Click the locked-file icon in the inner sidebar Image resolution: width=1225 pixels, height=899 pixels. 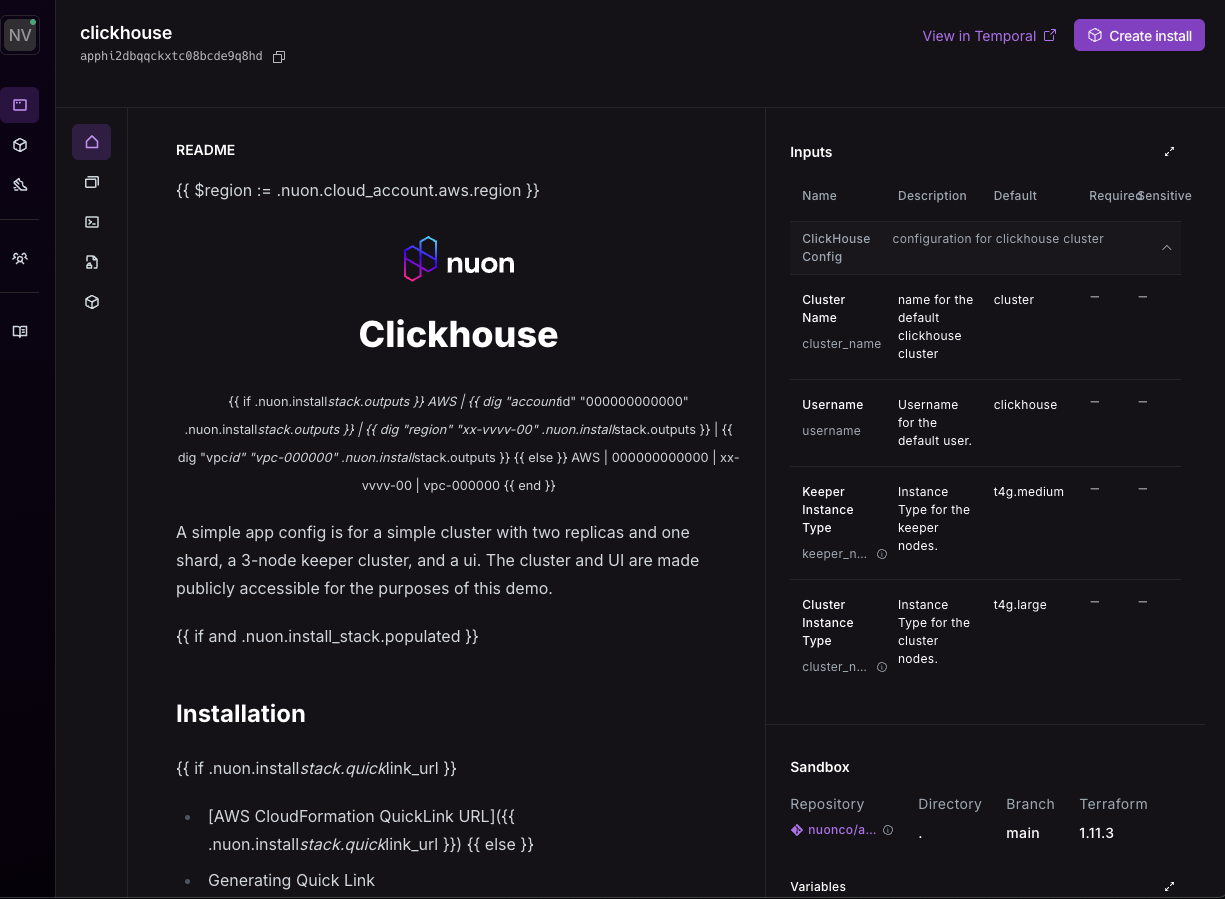point(91,262)
